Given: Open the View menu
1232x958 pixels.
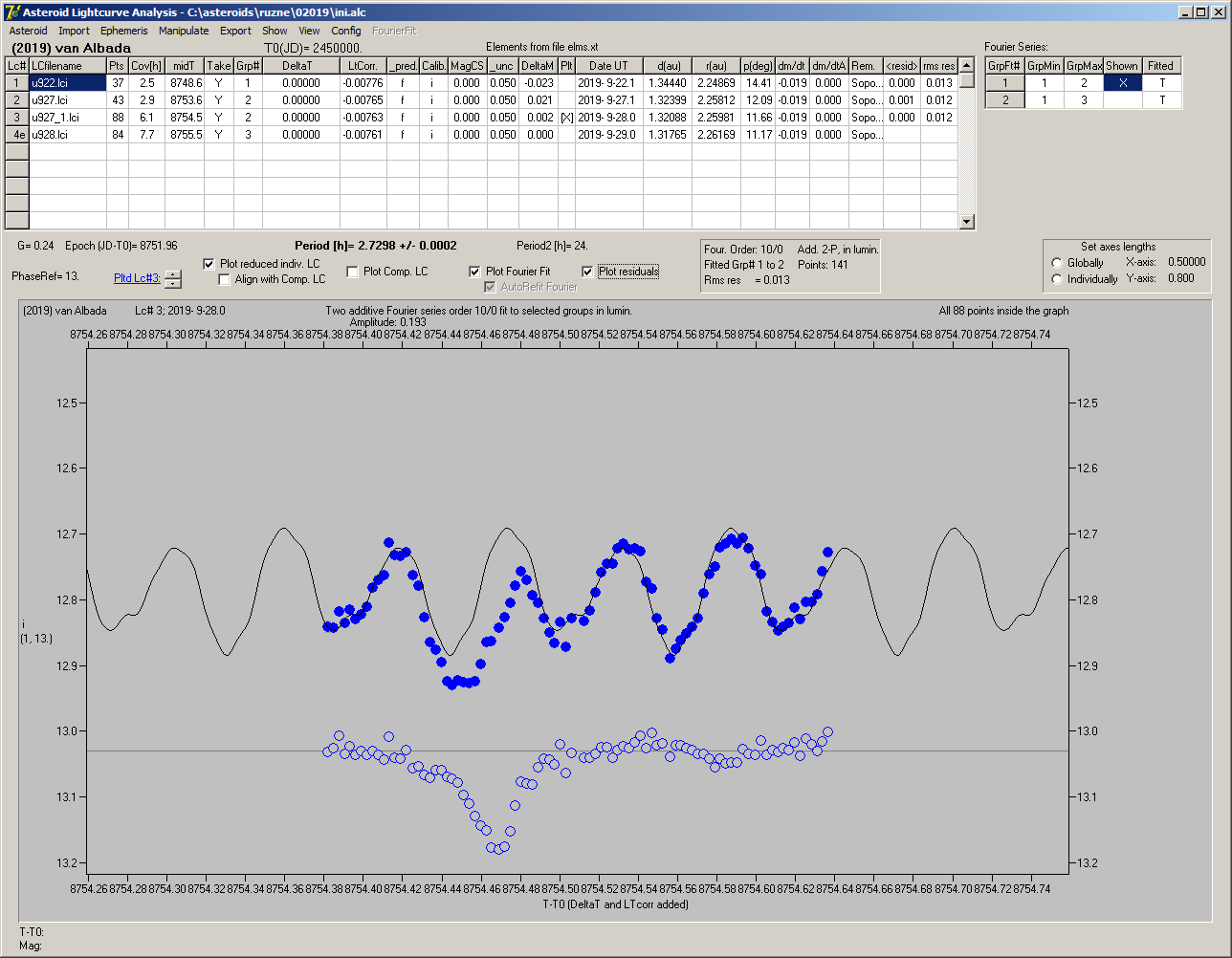Looking at the screenshot, I should [309, 31].
